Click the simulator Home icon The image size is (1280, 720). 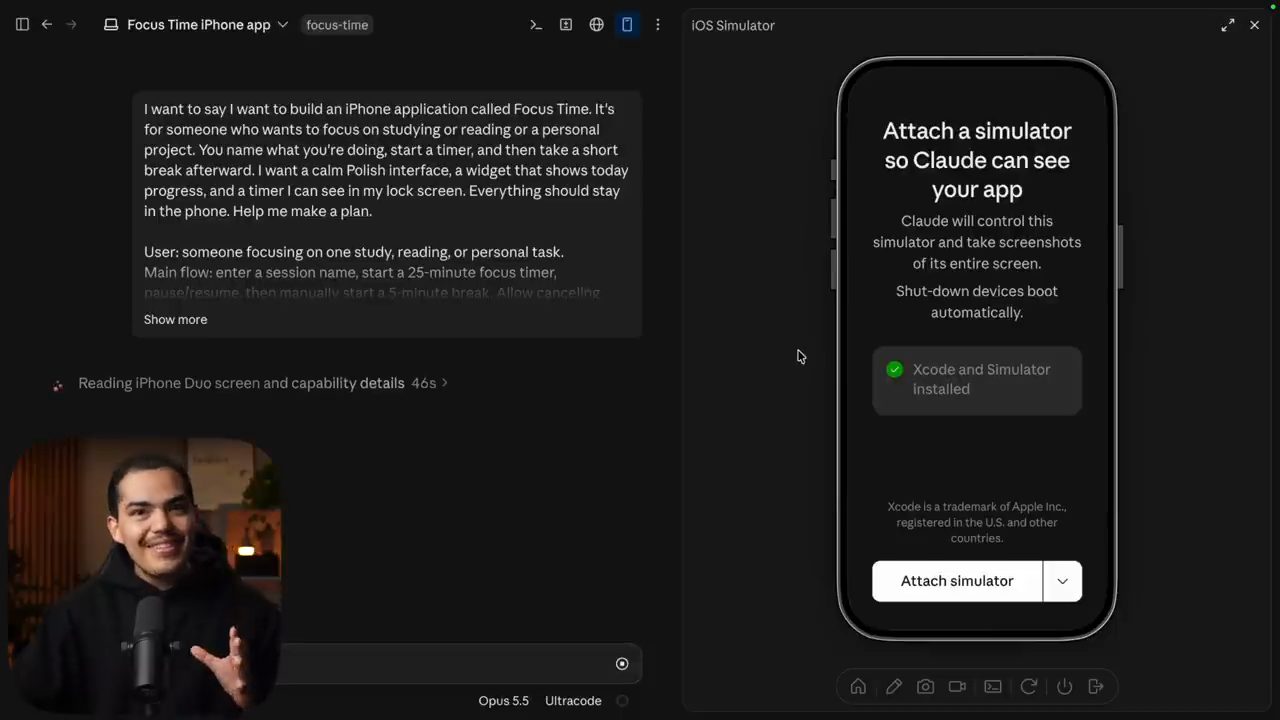point(858,686)
